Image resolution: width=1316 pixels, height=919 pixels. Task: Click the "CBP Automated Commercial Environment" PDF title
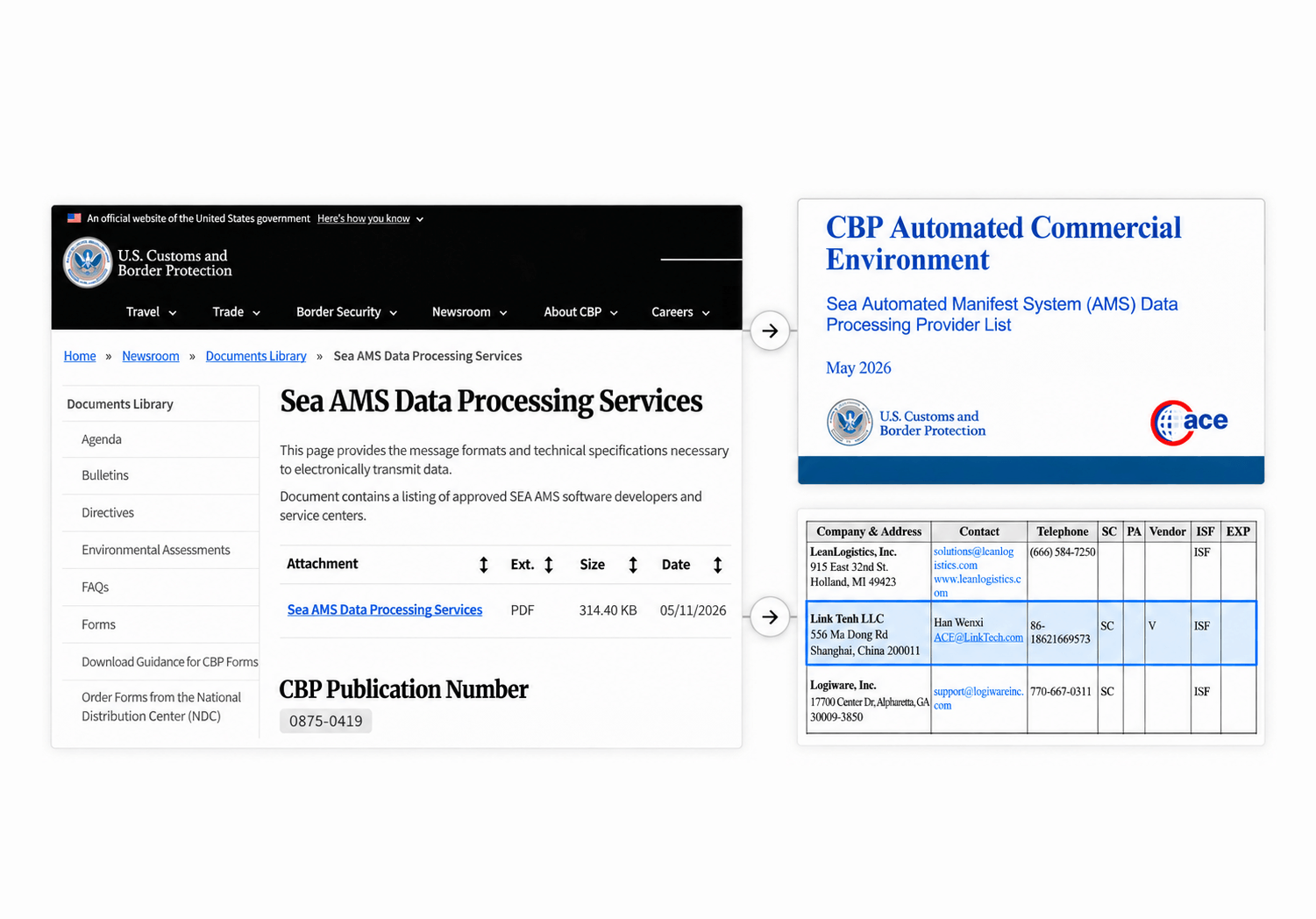pyautogui.click(x=1004, y=244)
